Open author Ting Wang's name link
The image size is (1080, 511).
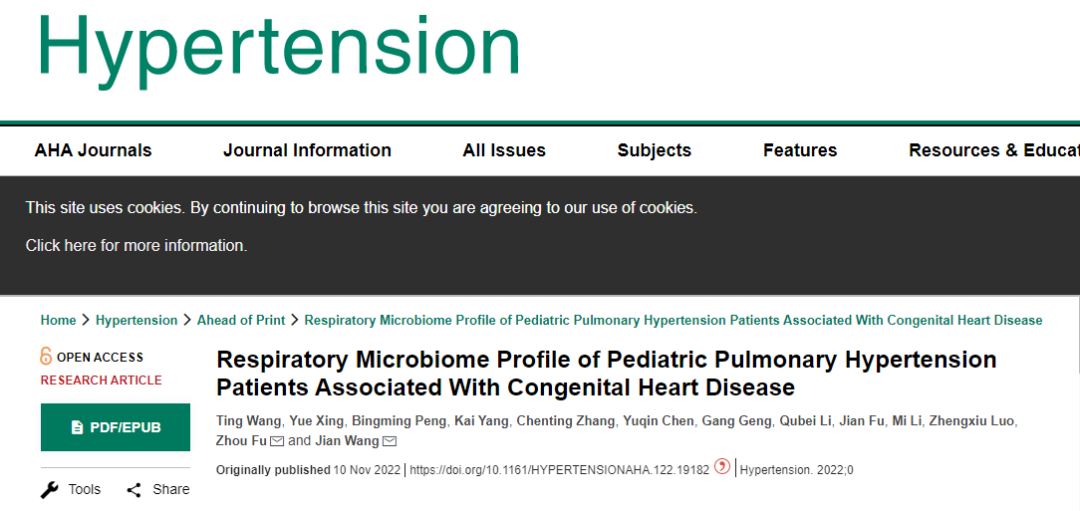click(248, 421)
